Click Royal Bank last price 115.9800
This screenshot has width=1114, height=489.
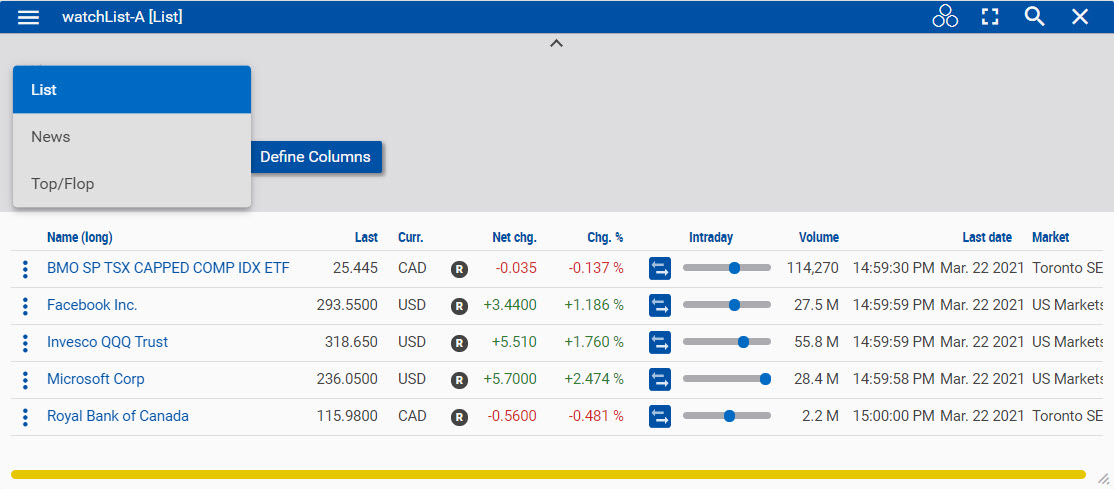pyautogui.click(x=347, y=416)
